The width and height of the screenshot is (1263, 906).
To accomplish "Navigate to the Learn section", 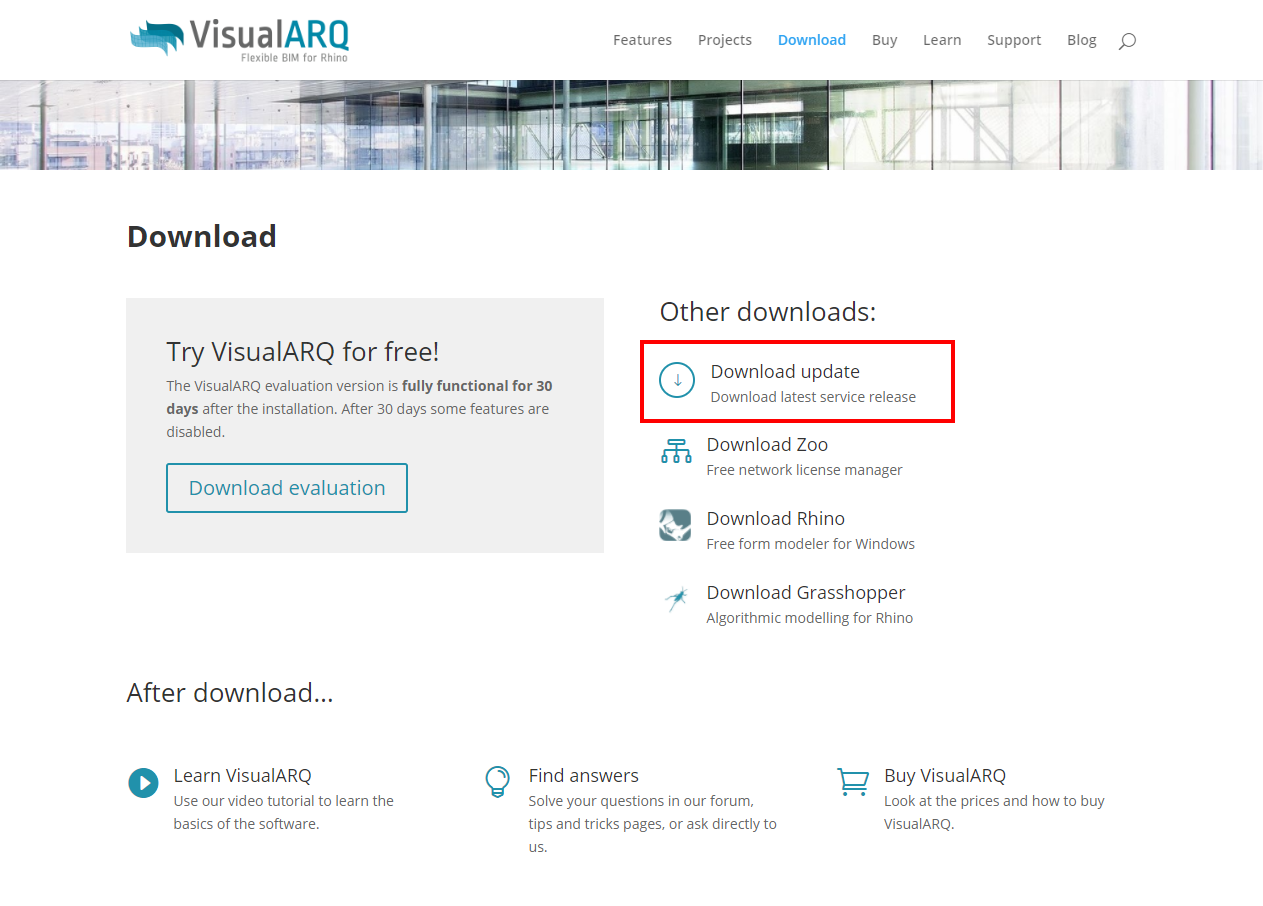I will pyautogui.click(x=942, y=40).
